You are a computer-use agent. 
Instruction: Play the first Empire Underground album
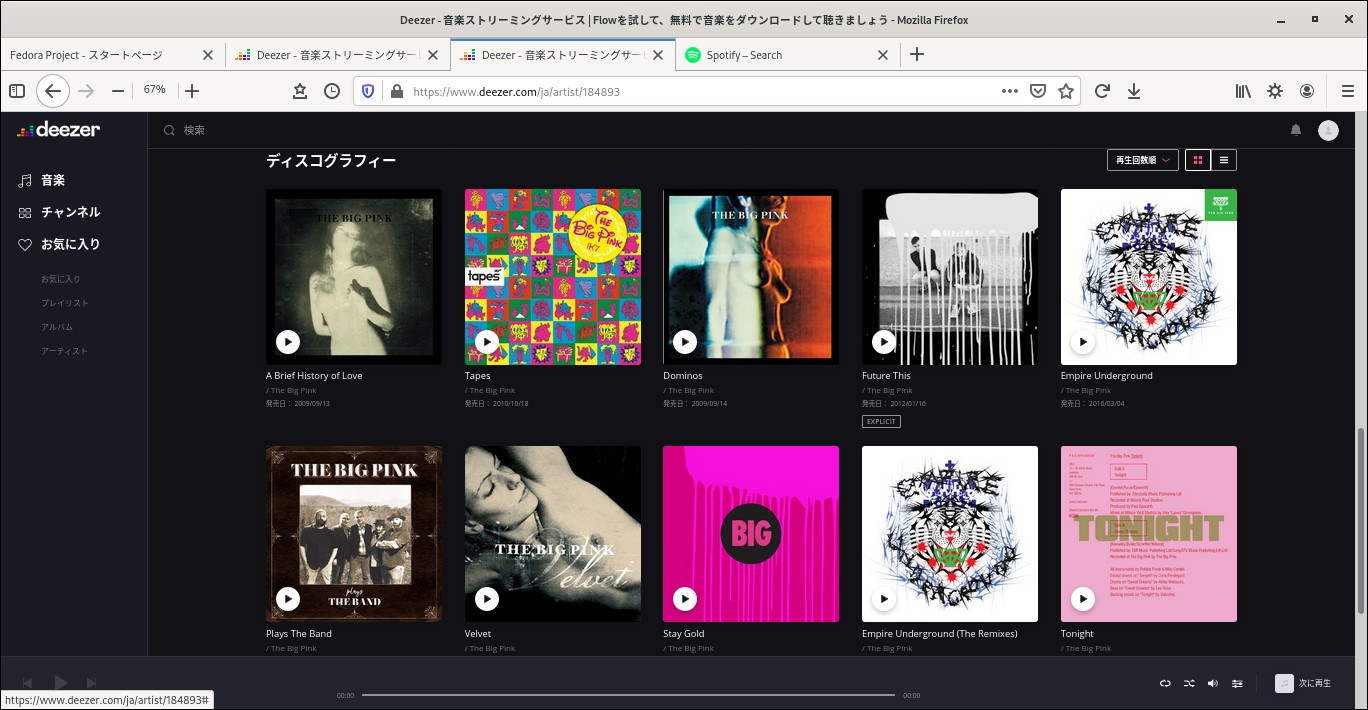[x=1083, y=342]
